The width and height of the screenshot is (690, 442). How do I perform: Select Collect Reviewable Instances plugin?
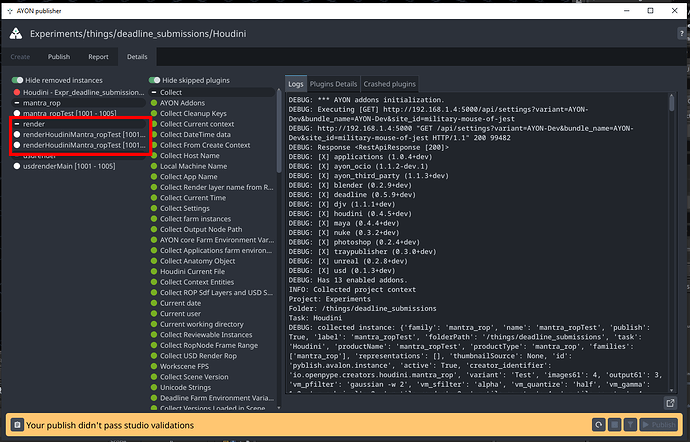[x=212, y=335]
